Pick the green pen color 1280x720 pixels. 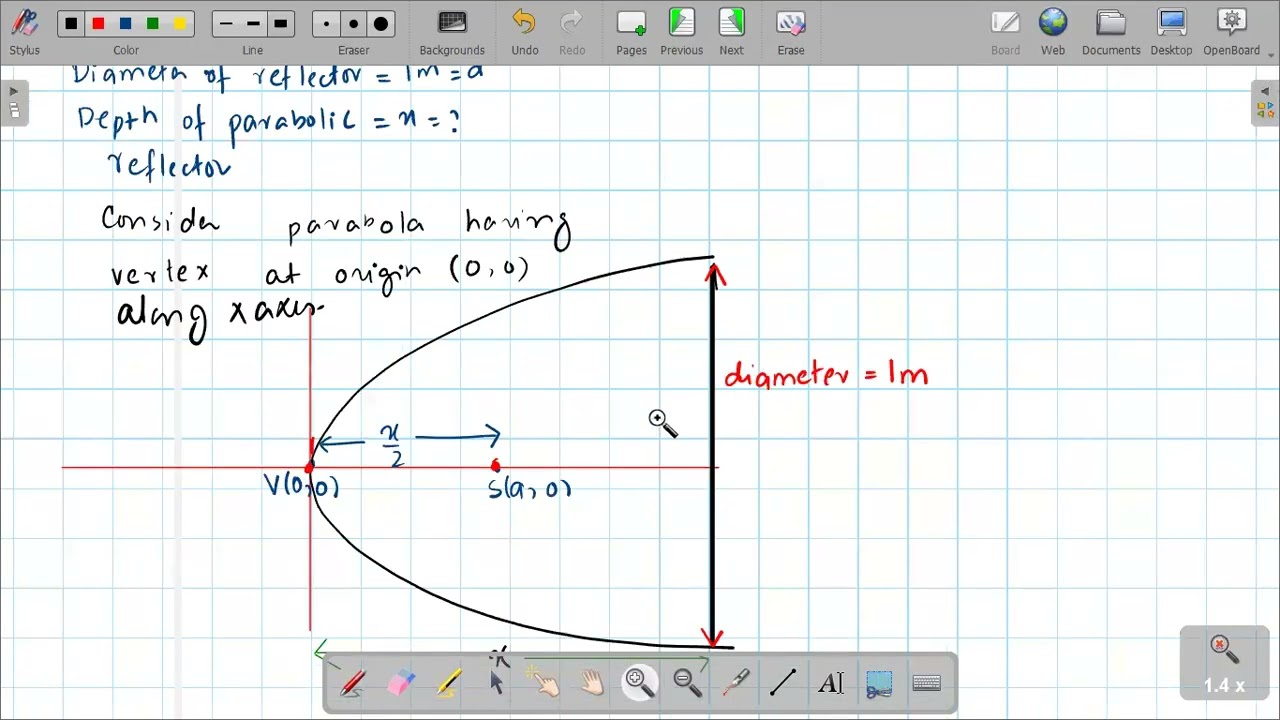[152, 24]
